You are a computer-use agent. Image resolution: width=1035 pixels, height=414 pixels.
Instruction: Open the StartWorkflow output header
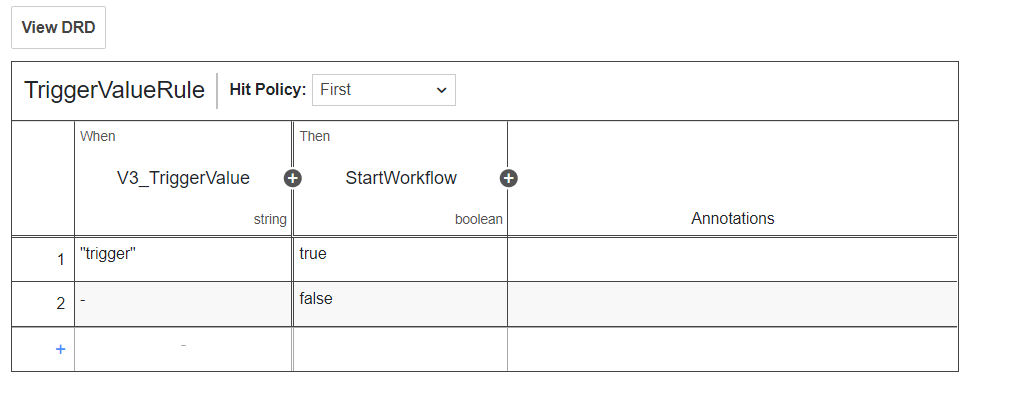pyautogui.click(x=401, y=179)
